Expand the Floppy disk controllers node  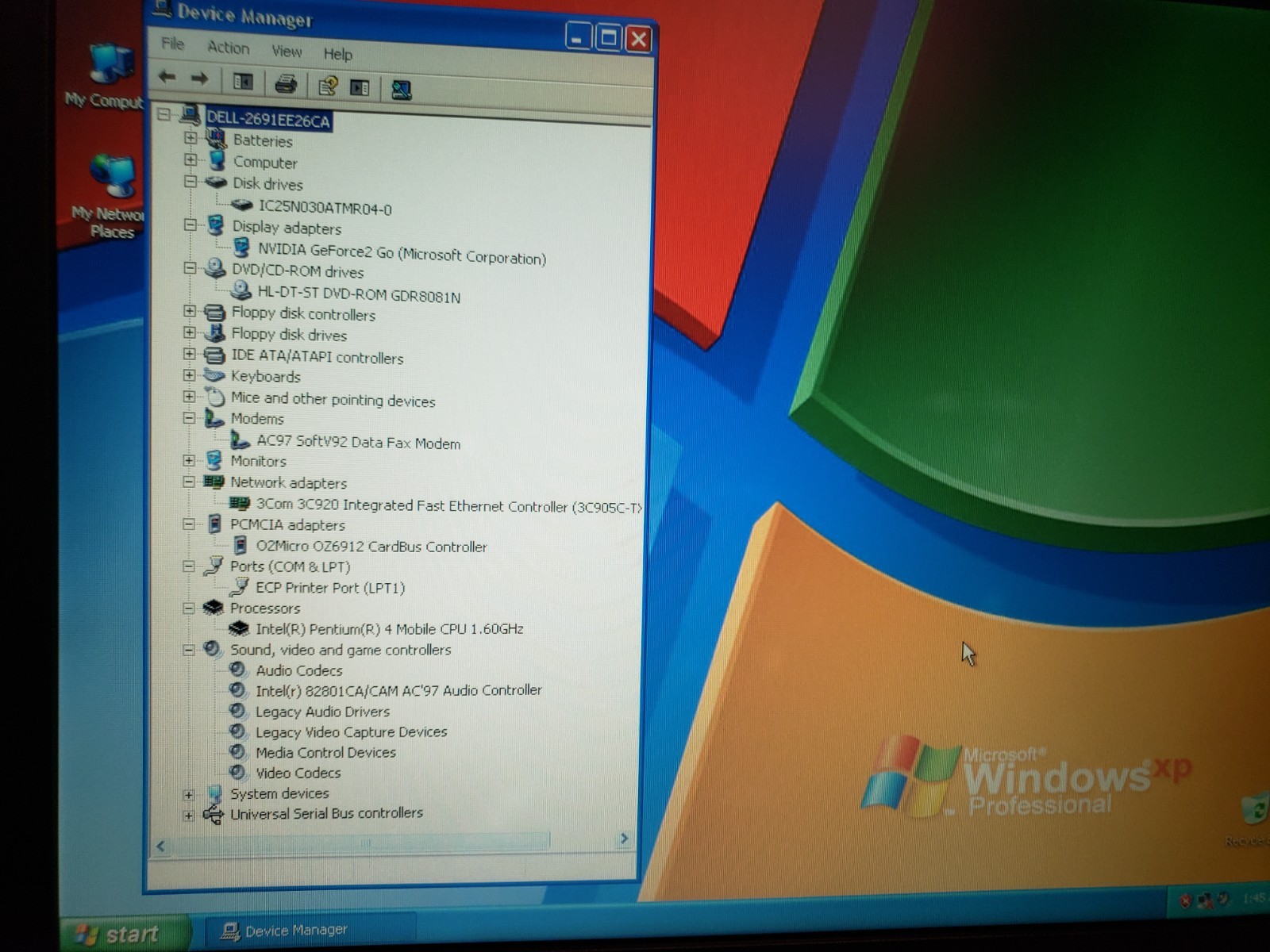[190, 311]
